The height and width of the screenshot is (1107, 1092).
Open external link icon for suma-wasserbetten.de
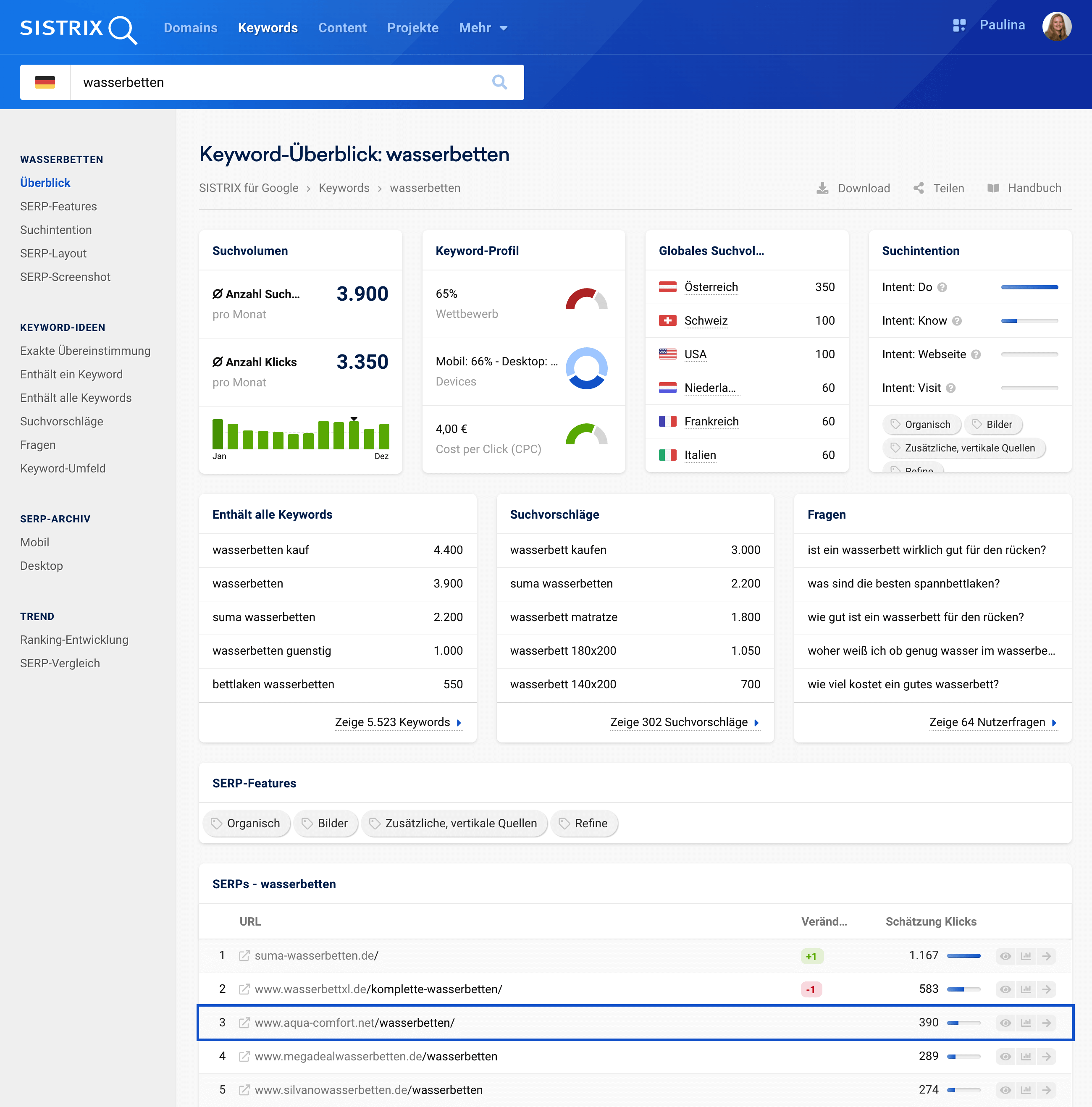(244, 956)
